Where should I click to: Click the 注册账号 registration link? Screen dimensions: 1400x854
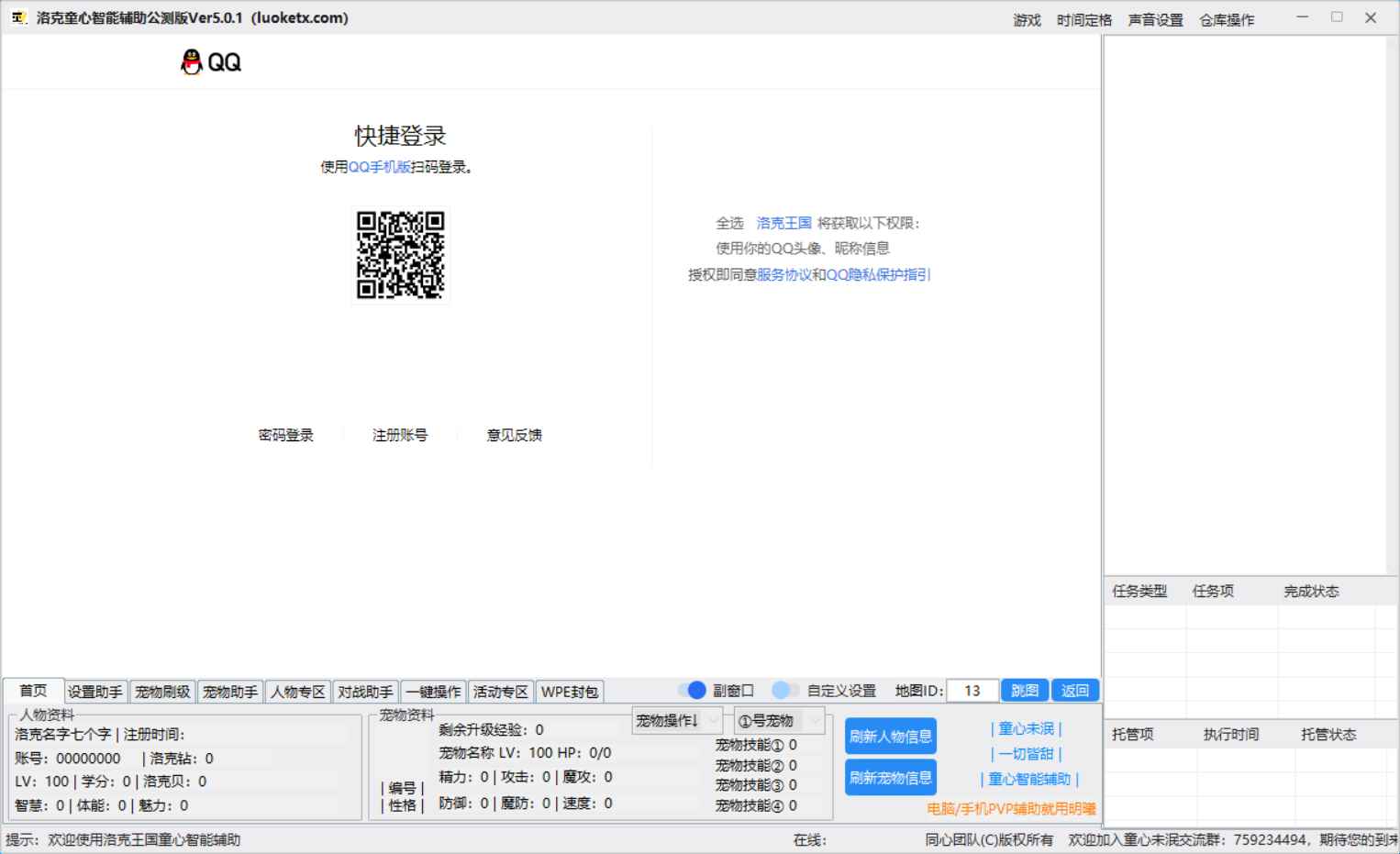[398, 434]
